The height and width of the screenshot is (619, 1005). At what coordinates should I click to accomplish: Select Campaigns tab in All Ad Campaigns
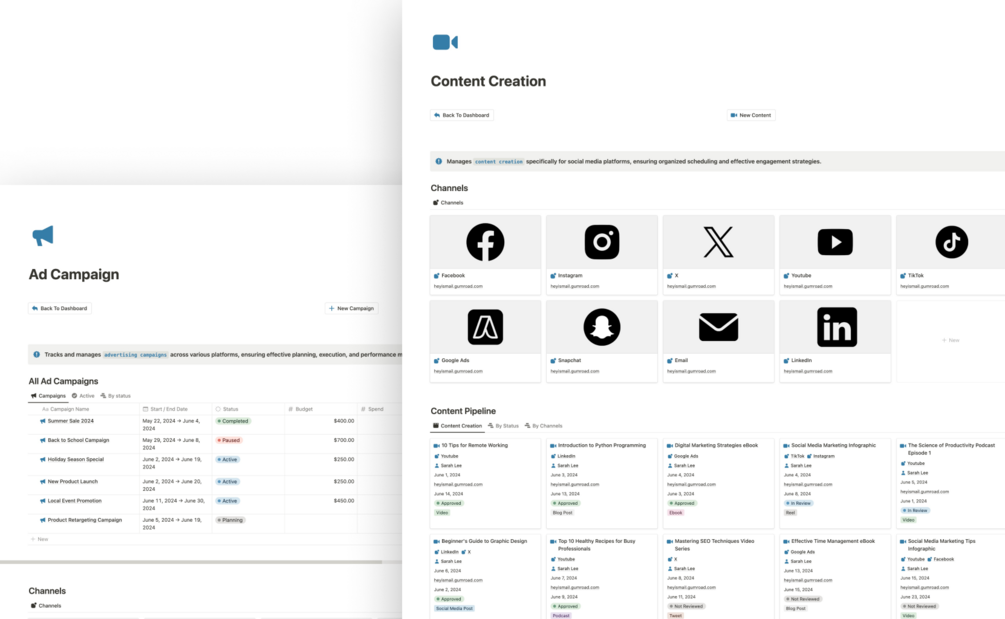48,396
